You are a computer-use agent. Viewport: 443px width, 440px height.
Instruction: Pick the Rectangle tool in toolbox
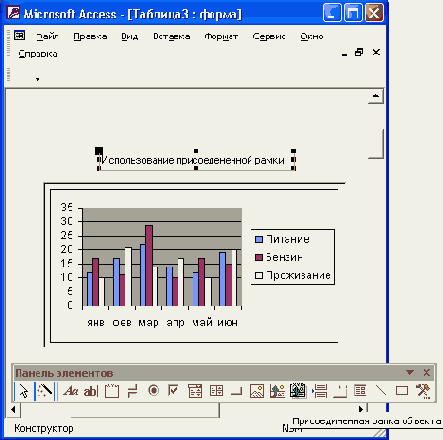pos(402,390)
